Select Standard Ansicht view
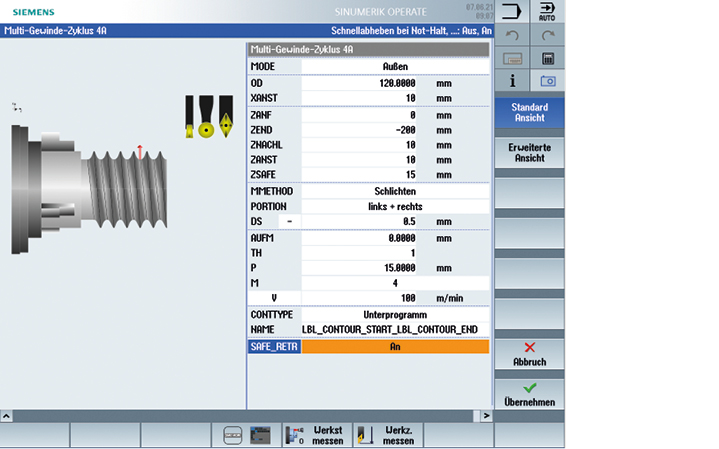The image size is (719, 449). (530, 112)
